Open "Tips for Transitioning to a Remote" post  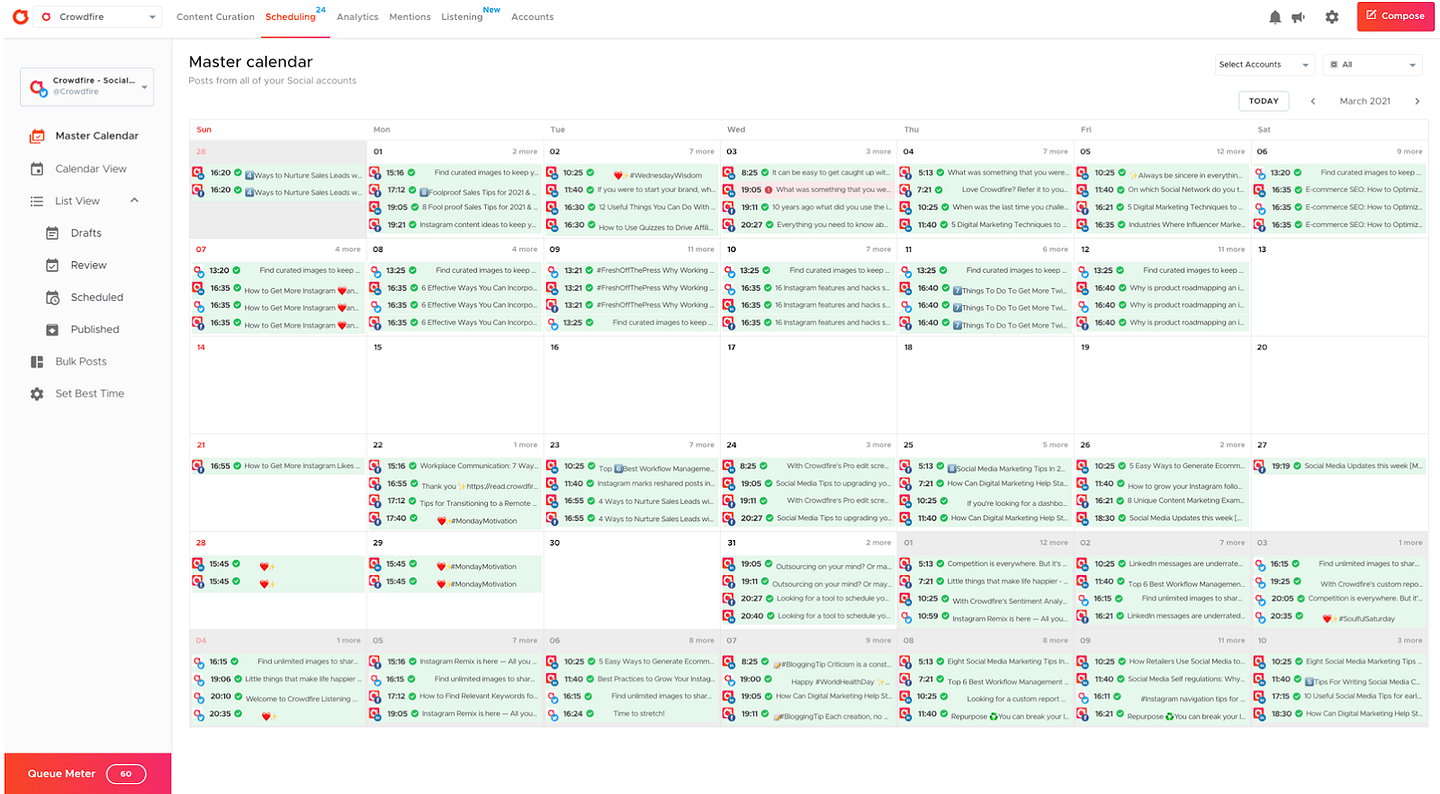[x=455, y=502]
